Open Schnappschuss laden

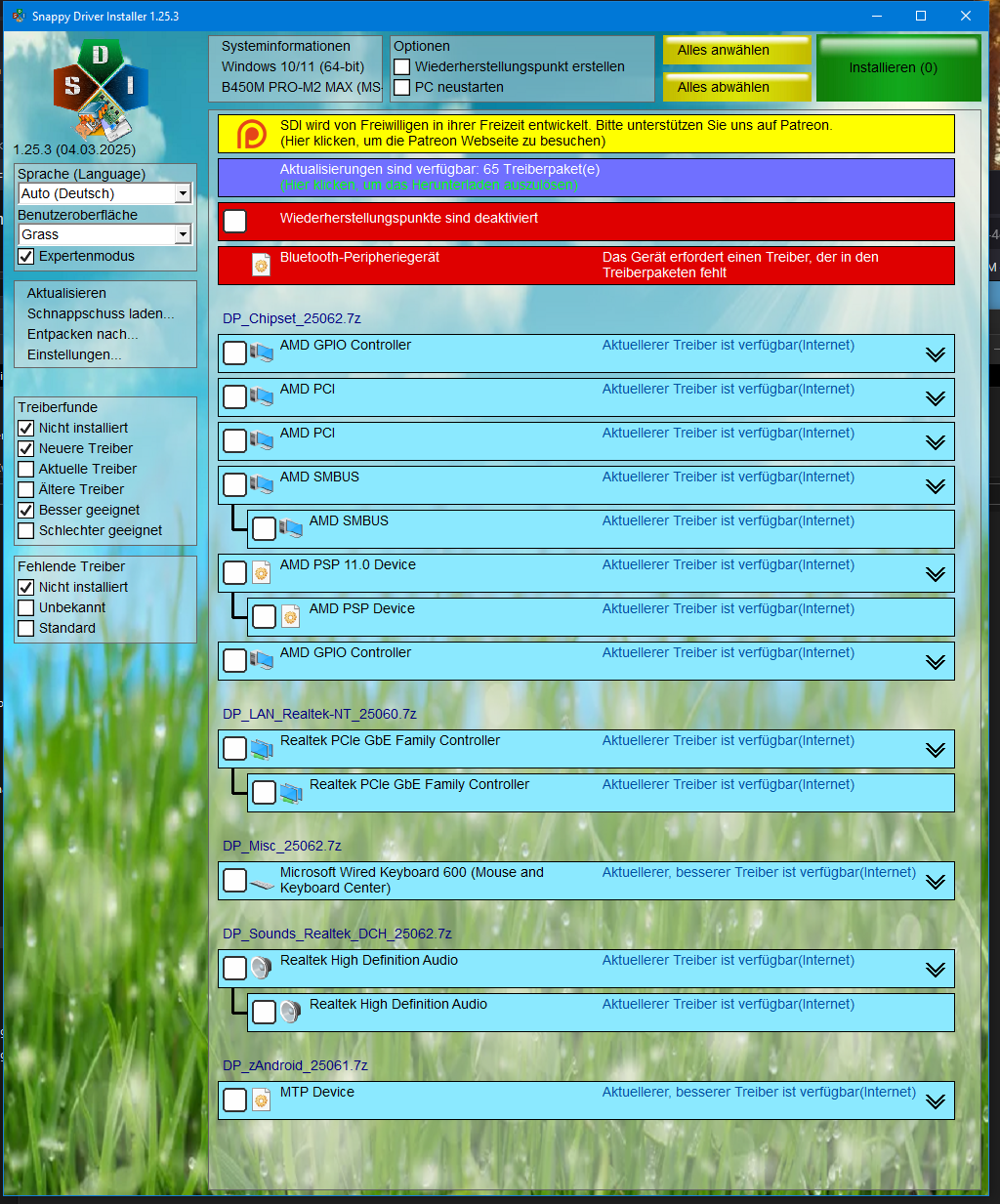click(101, 313)
